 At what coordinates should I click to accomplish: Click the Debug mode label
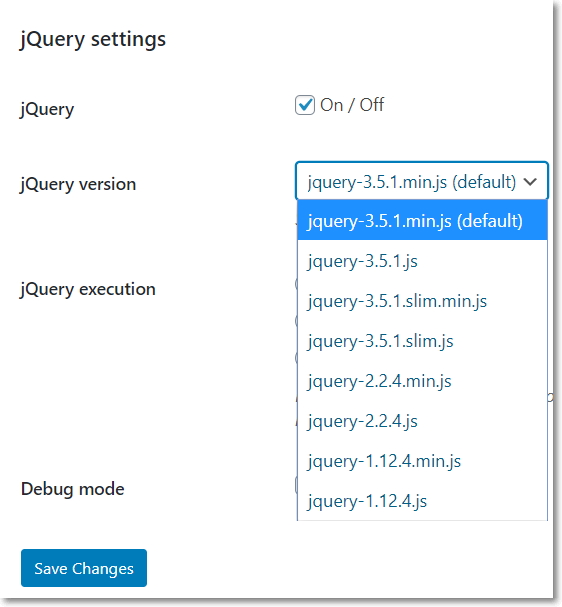(x=73, y=489)
